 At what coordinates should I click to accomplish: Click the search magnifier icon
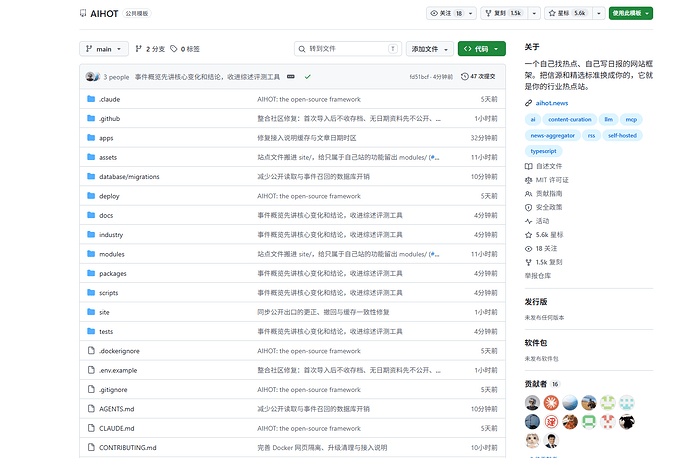[302, 49]
